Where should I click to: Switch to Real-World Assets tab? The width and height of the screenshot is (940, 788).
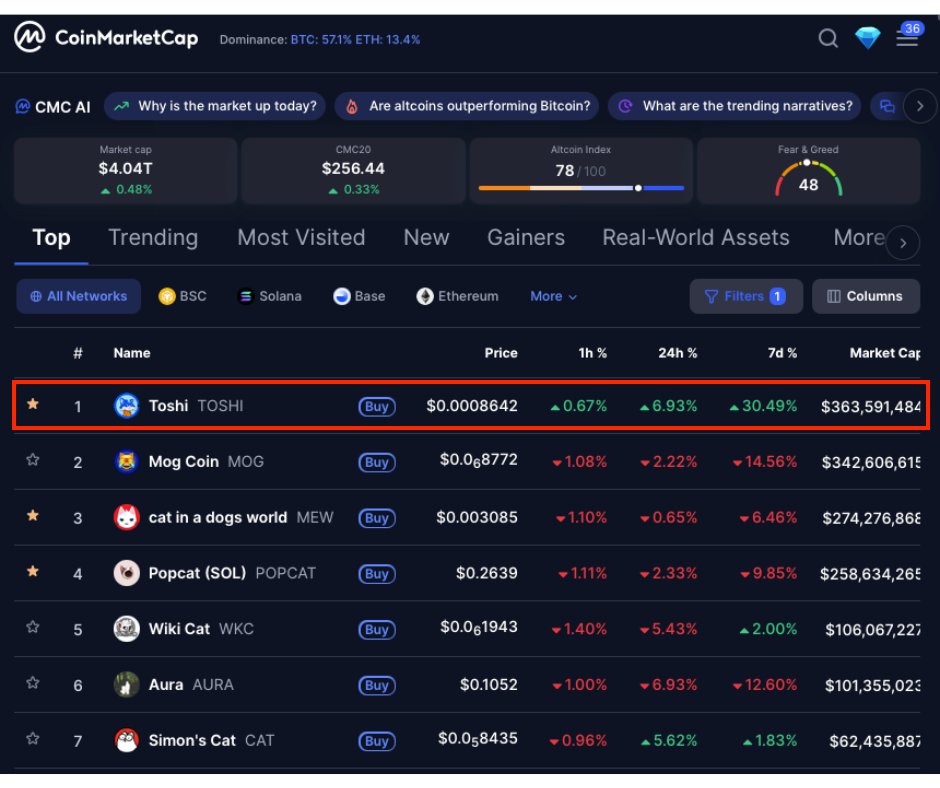[695, 238]
